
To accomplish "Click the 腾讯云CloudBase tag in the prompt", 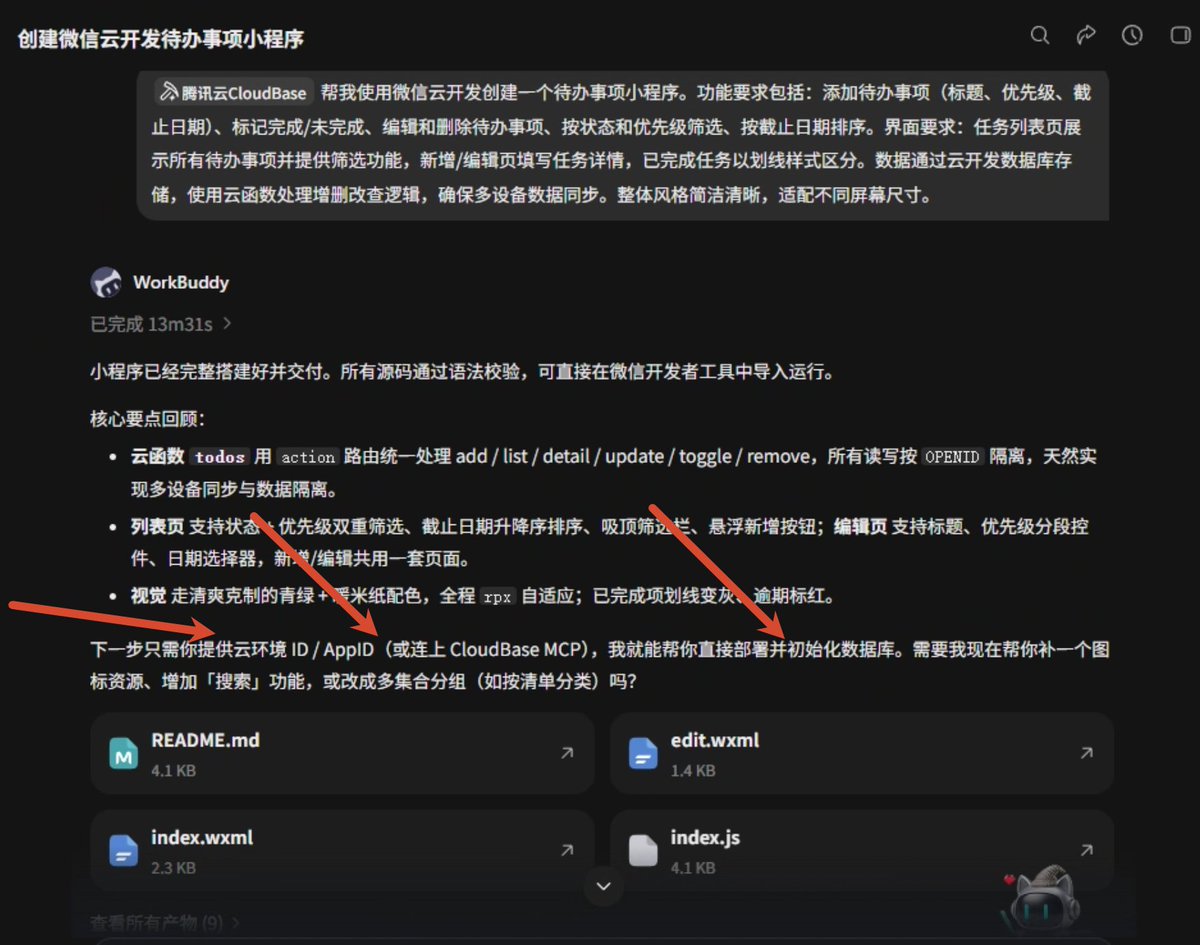I will coord(233,93).
